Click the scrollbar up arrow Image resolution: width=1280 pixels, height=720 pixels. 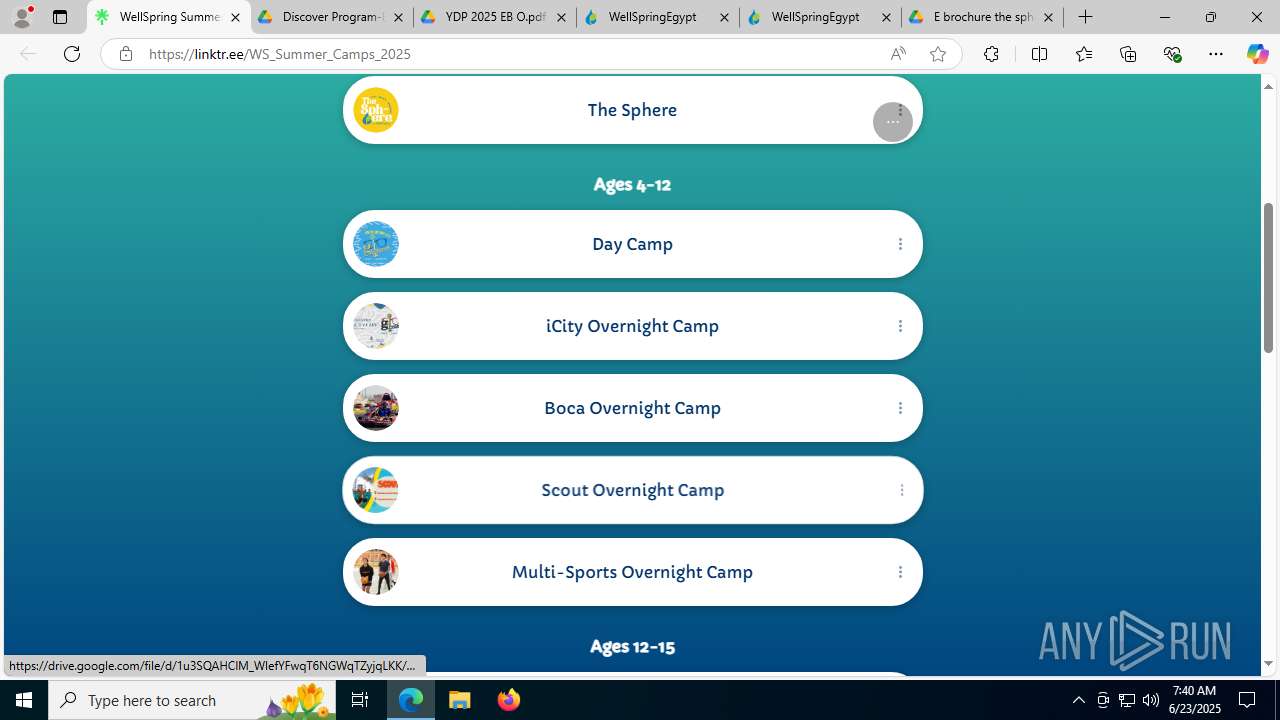click(x=1268, y=86)
